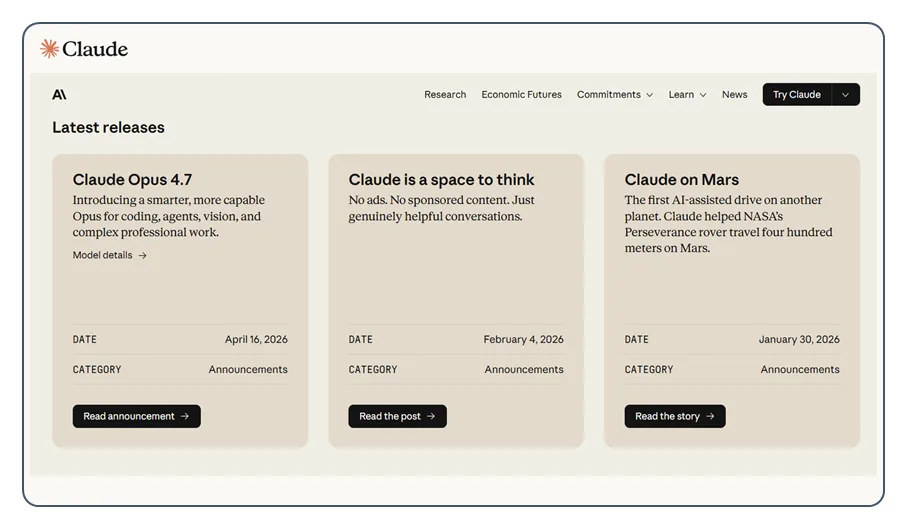The height and width of the screenshot is (529, 907).
Task: Open Economic Futures in the navigation
Action: tap(521, 94)
